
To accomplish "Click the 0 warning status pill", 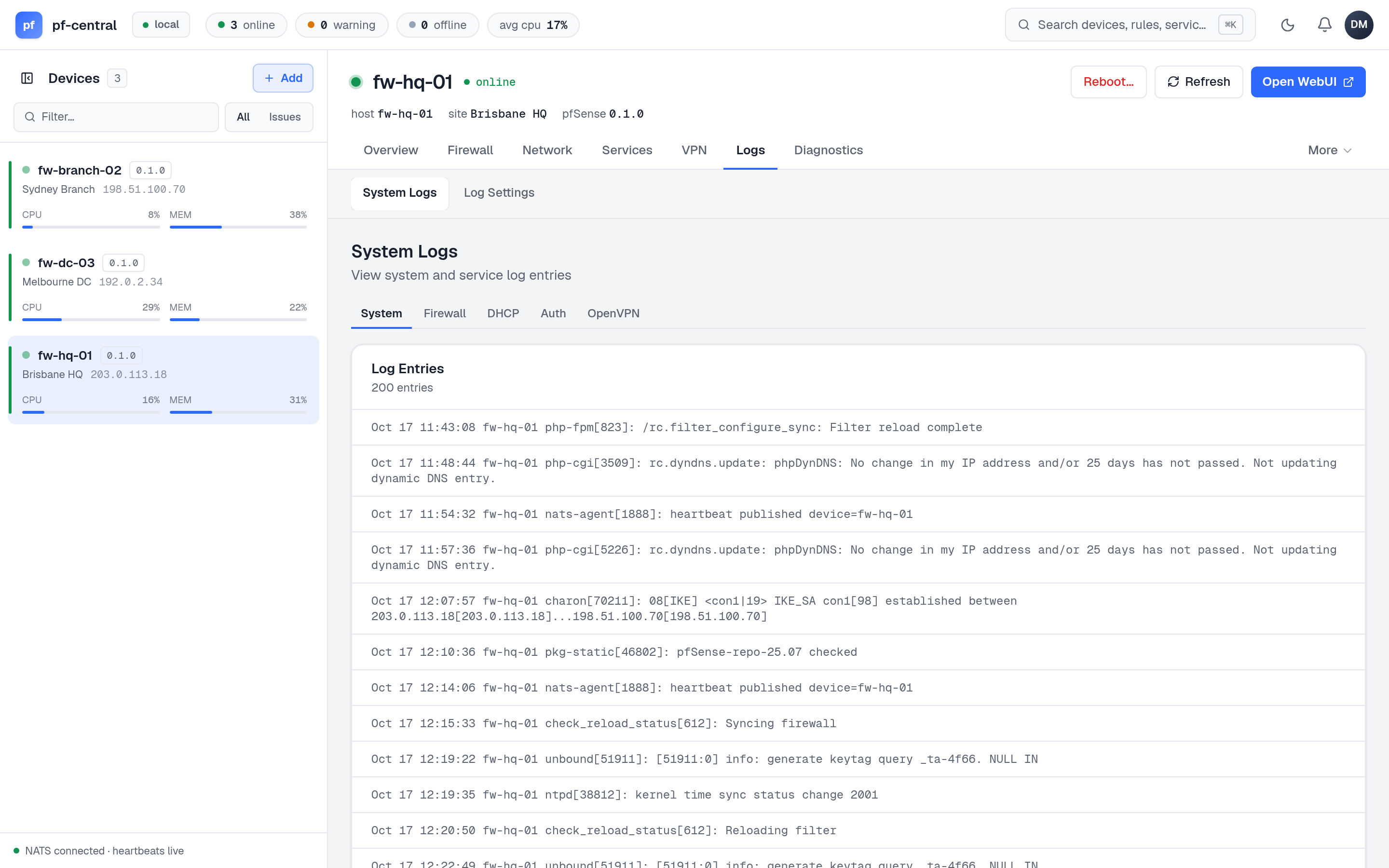I will tap(341, 25).
